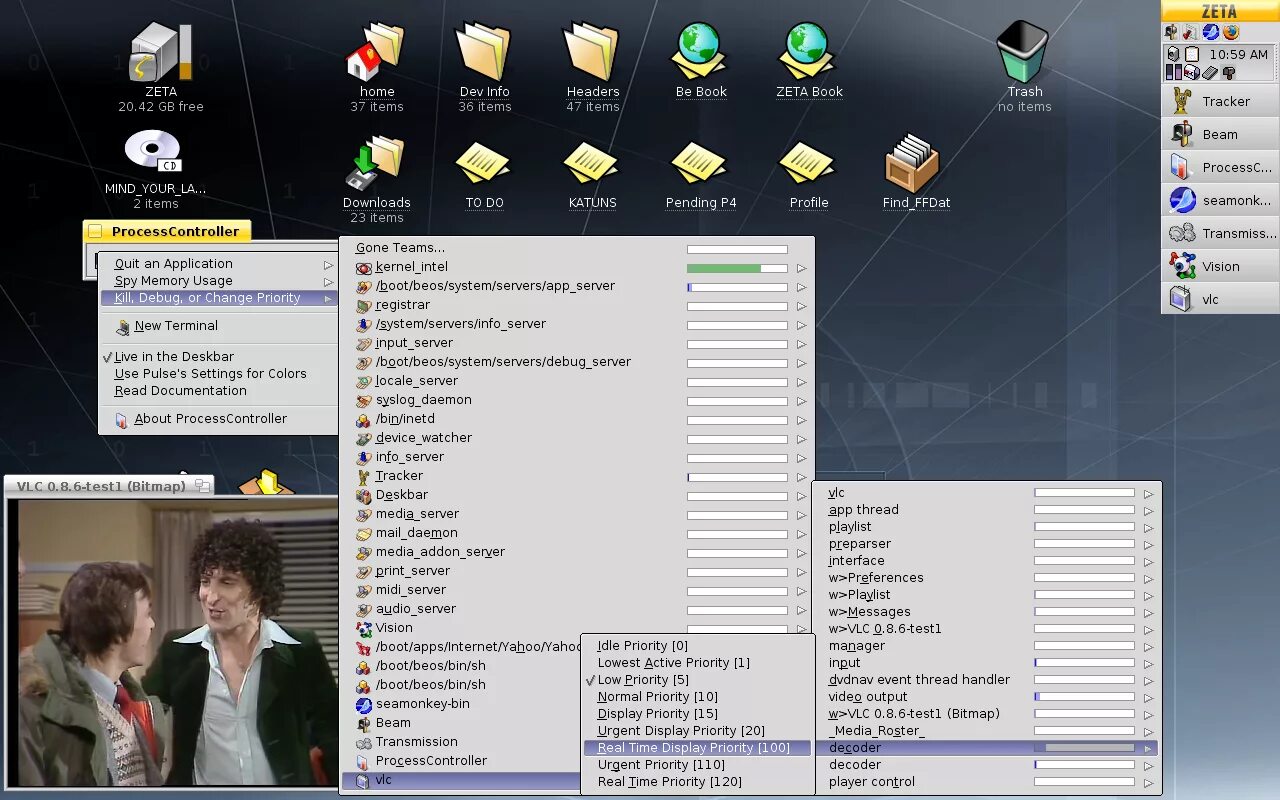Select Tracker in the Deskbar
1280x800 pixels.
[x=1220, y=101]
